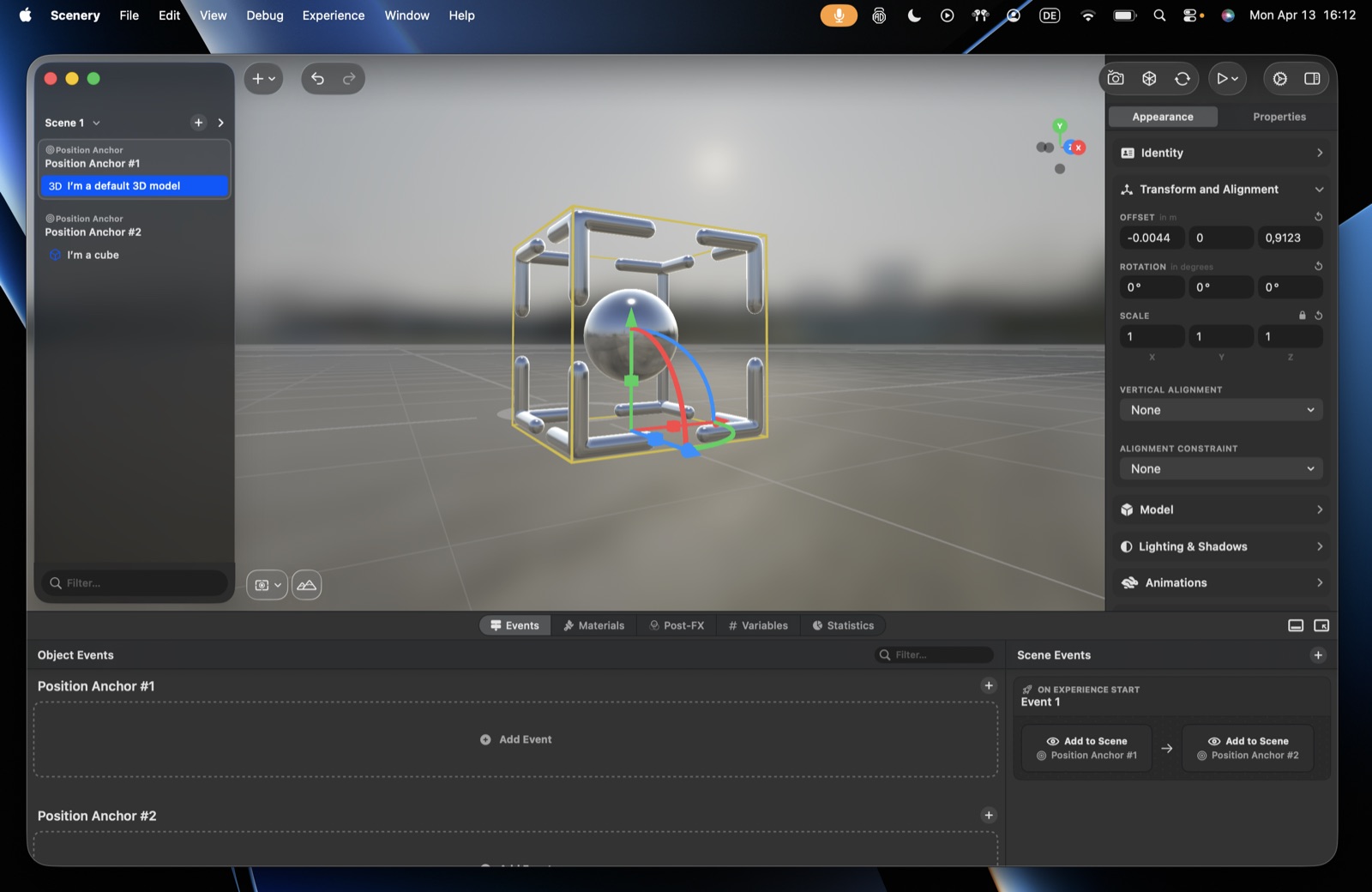Switch to the Appearance tab
1372x892 pixels.
click(x=1163, y=117)
